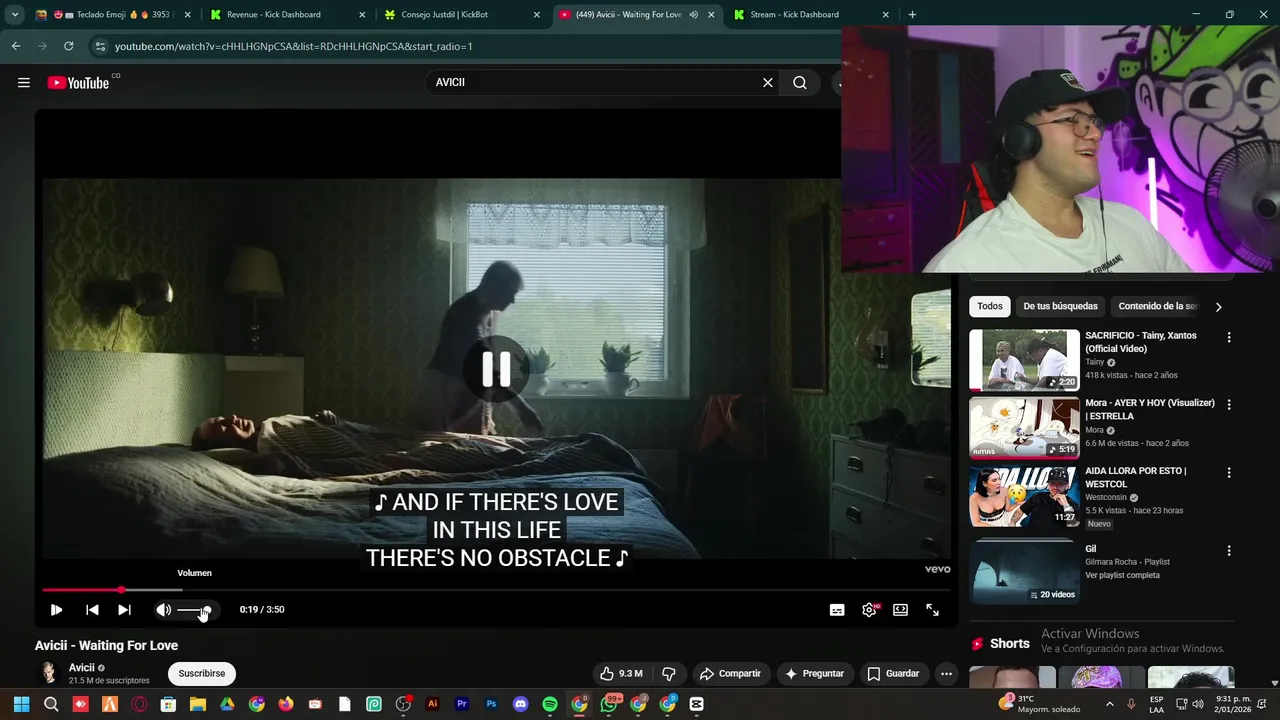The width and height of the screenshot is (1280, 720).
Task: Open Discord from the taskbar
Action: pyautogui.click(x=520, y=704)
